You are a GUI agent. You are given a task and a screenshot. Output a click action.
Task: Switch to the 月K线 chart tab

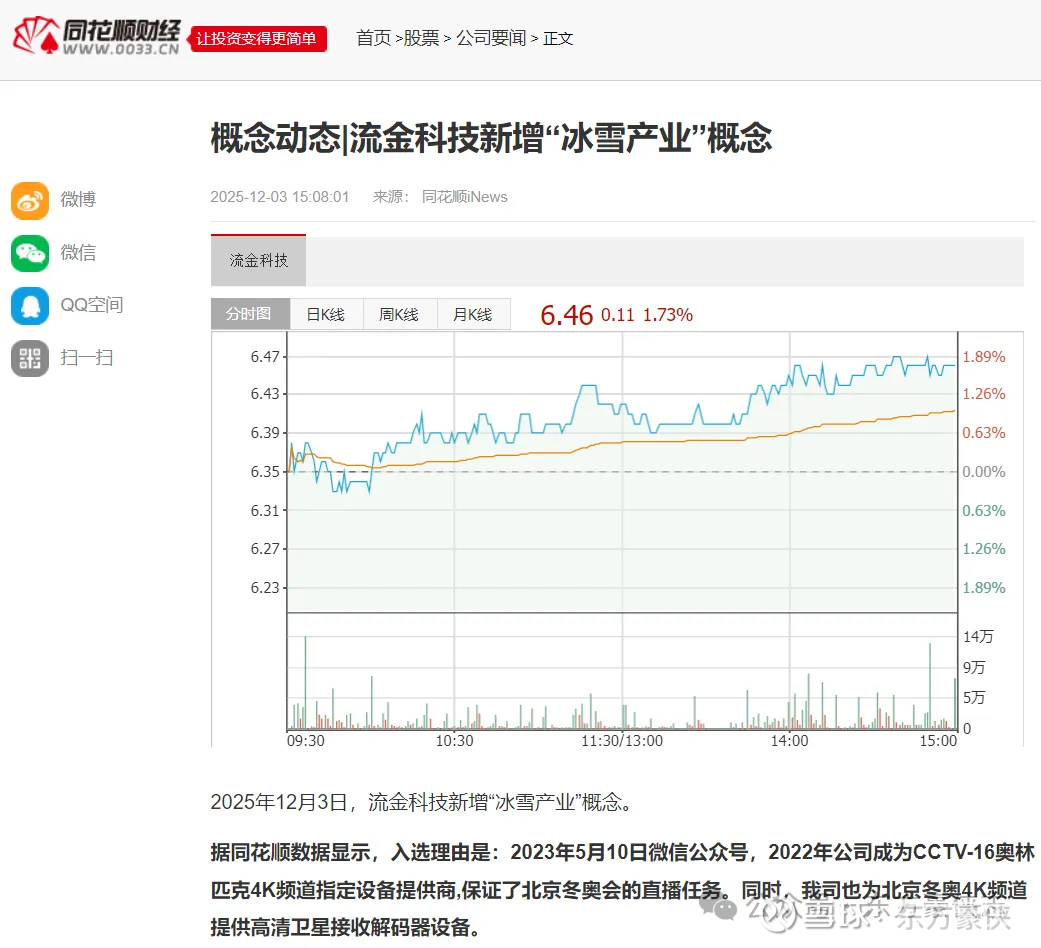click(473, 314)
